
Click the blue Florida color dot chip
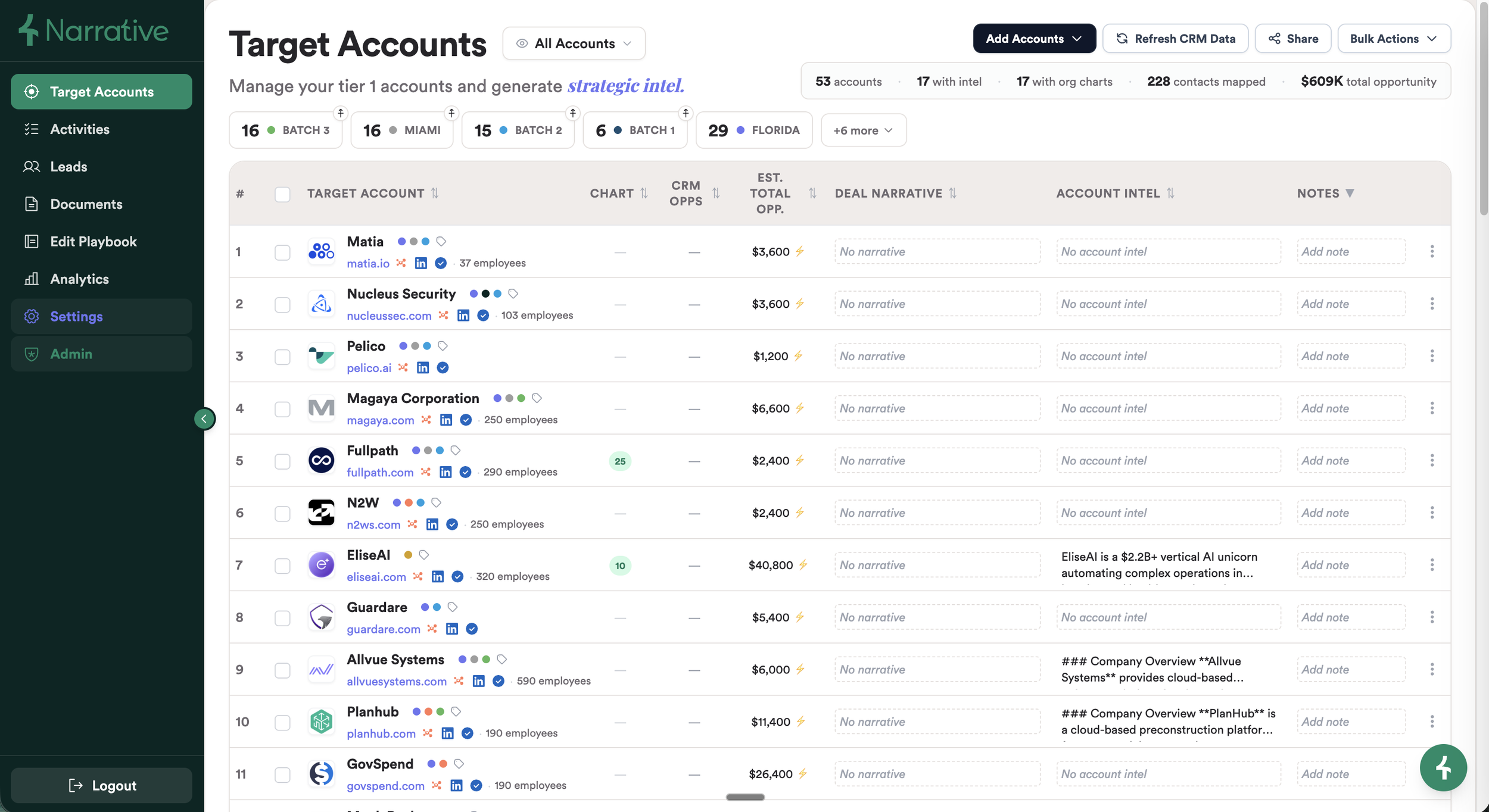[x=740, y=130]
